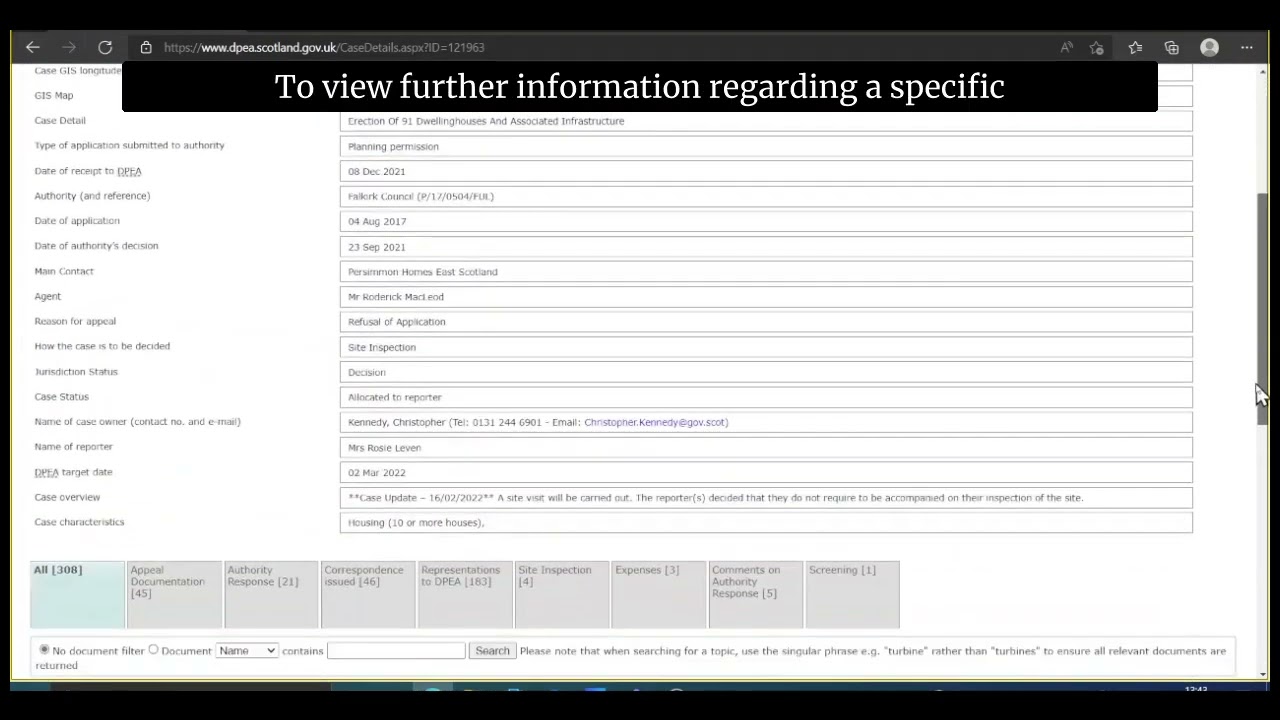Click '04 Aug 2017' application date
Image resolution: width=1280 pixels, height=720 pixels.
(x=377, y=221)
